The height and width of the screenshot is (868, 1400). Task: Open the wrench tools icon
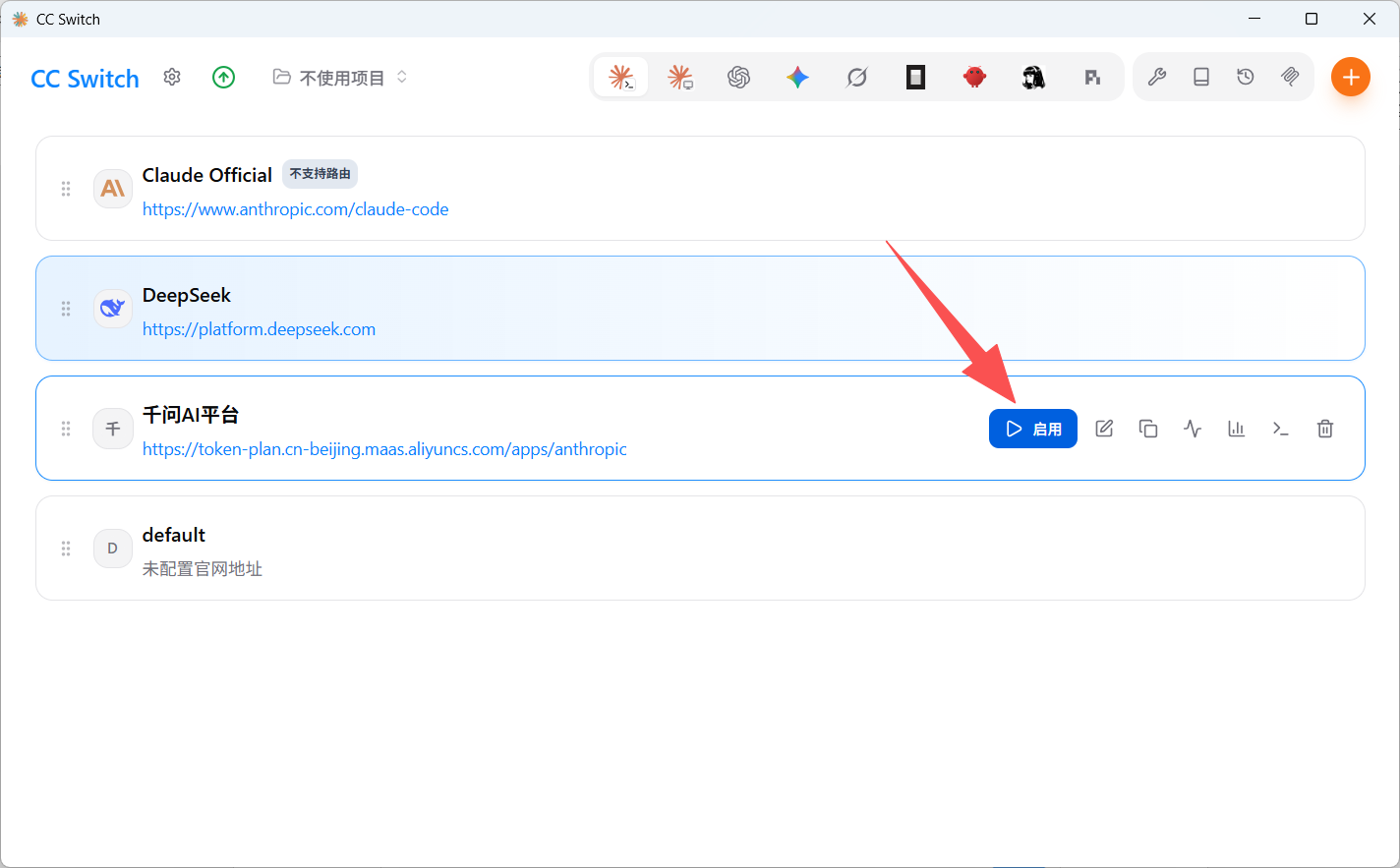pyautogui.click(x=1157, y=77)
